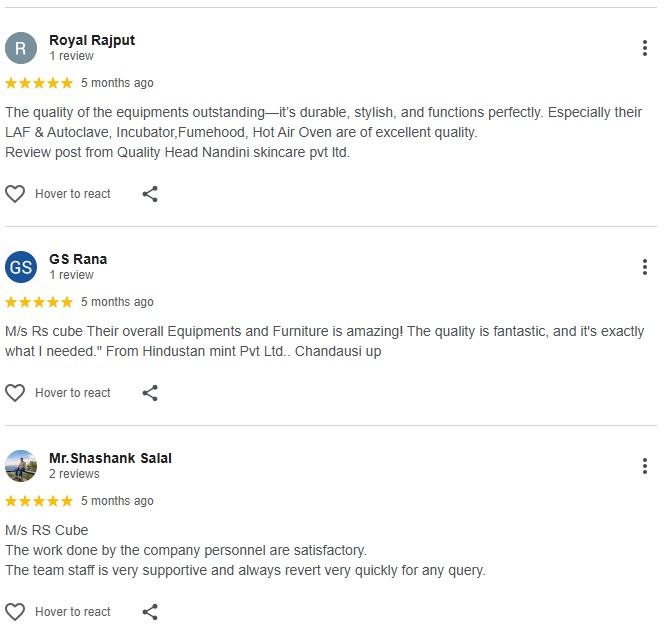The image size is (670, 629).
Task: Click GS Rana's blue avatar
Action: pos(21,267)
